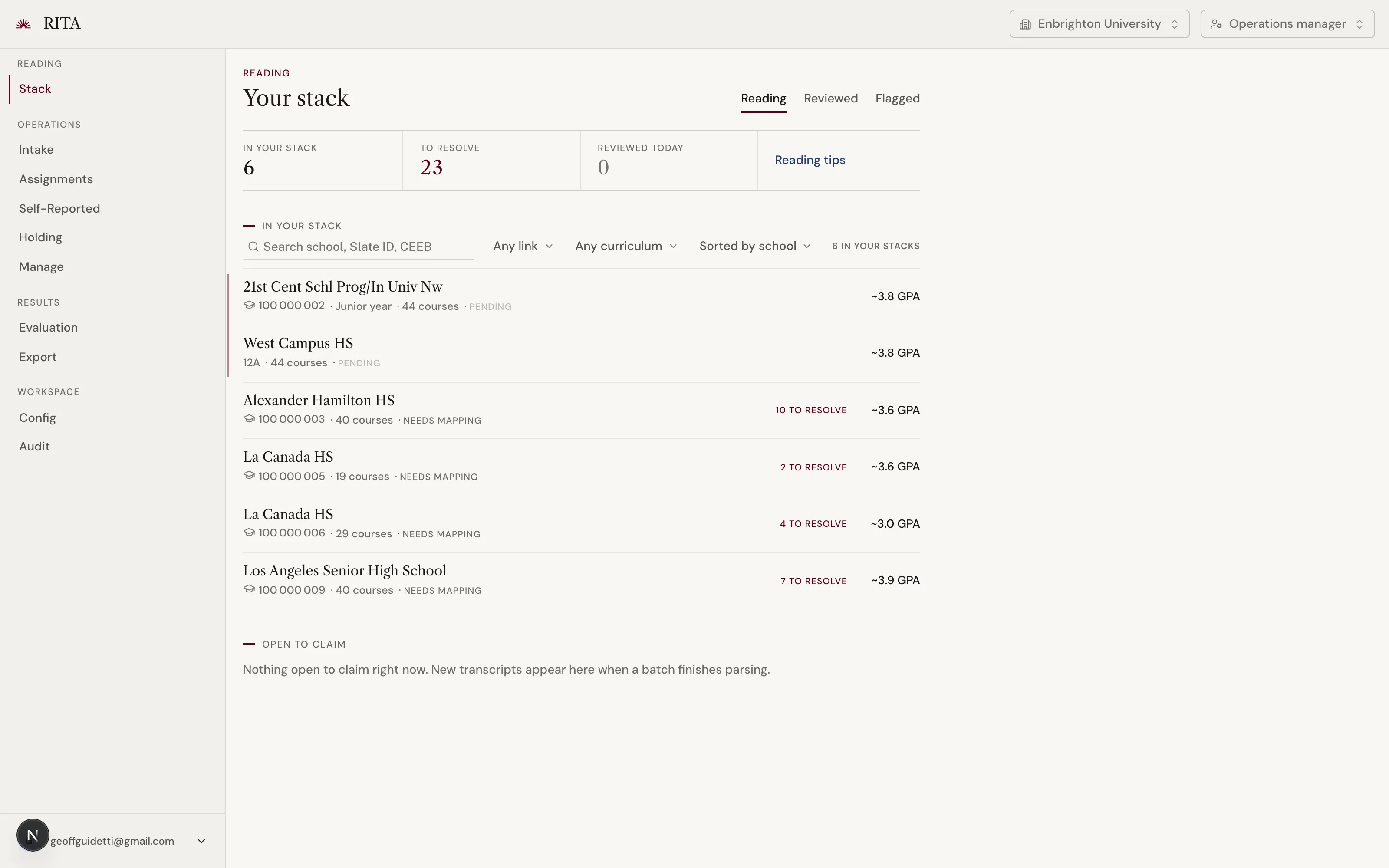Click the To Resolve count 23
The height and width of the screenshot is (868, 1389).
click(431, 168)
